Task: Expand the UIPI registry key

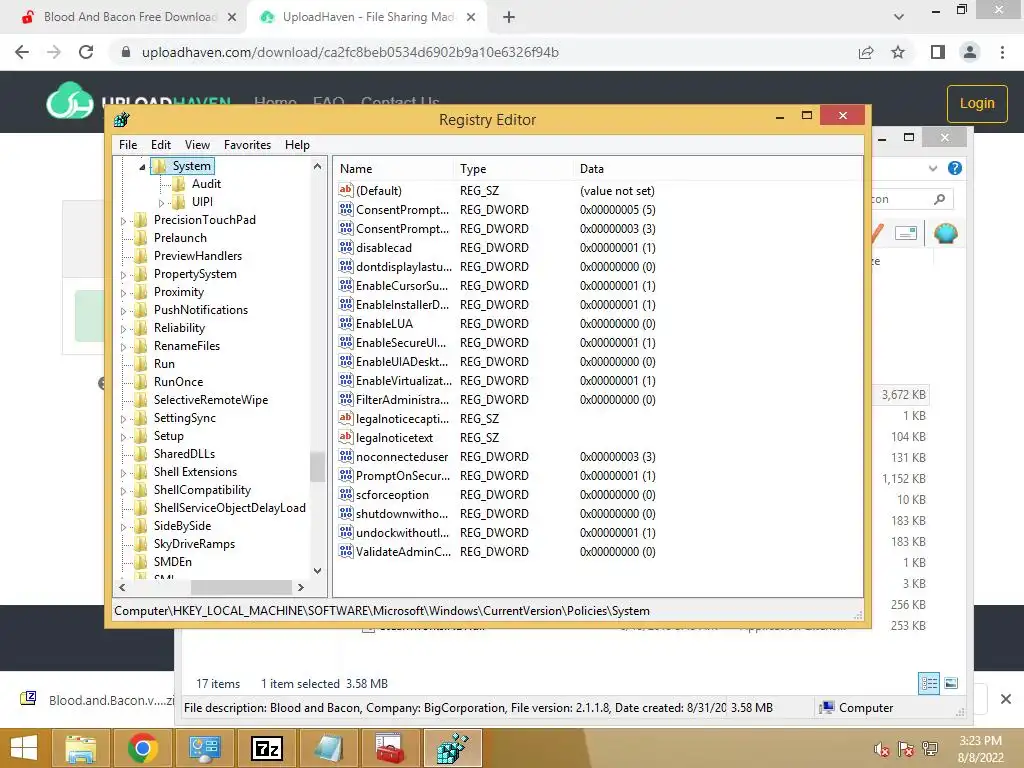Action: (161, 203)
